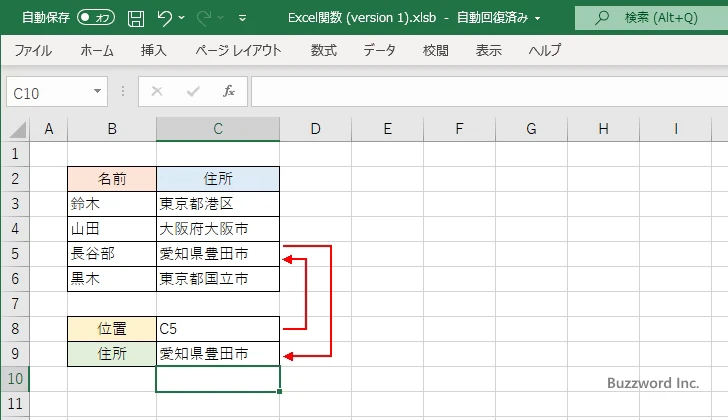
Task: Select the cell containing 東京都国立市
Action: click(x=218, y=279)
